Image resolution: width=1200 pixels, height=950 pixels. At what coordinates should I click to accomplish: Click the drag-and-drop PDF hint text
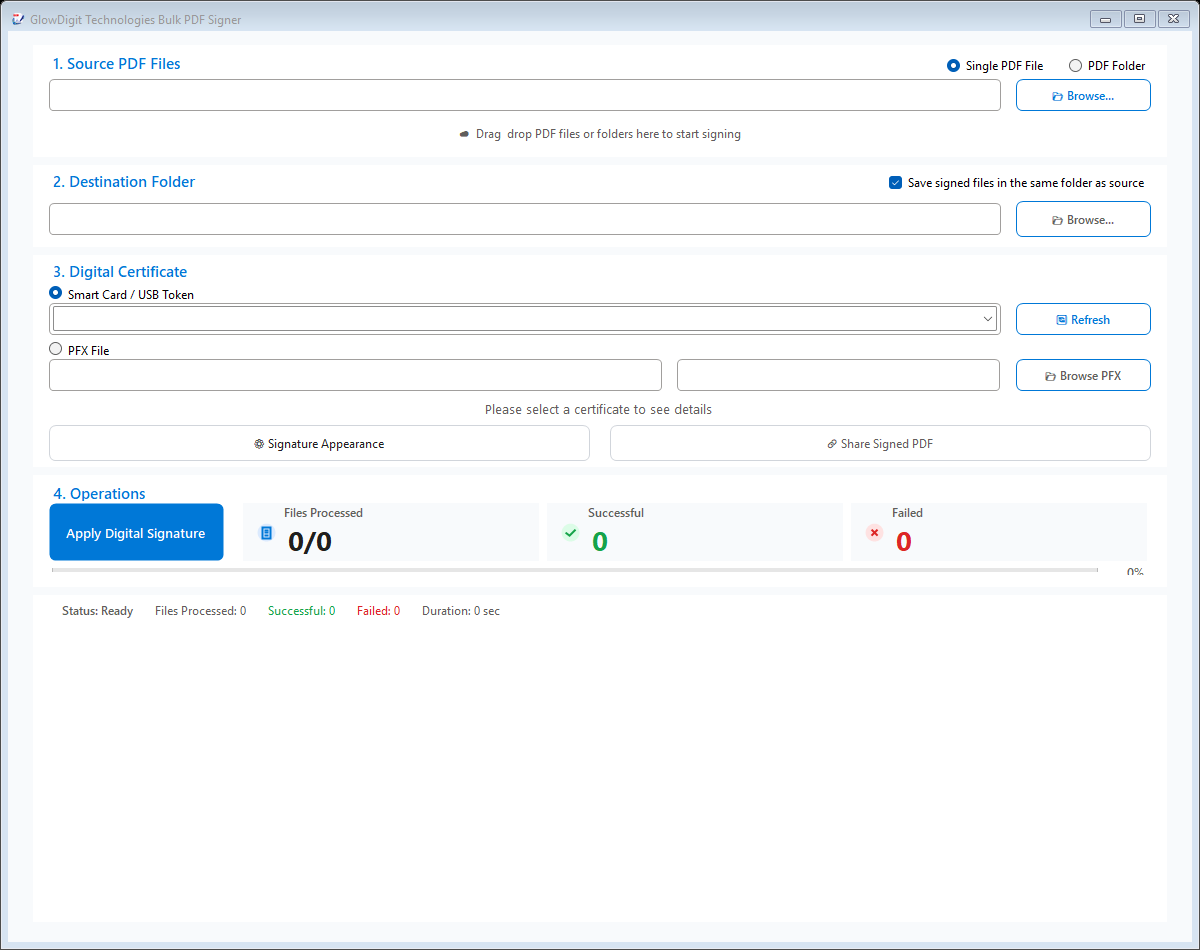click(608, 134)
